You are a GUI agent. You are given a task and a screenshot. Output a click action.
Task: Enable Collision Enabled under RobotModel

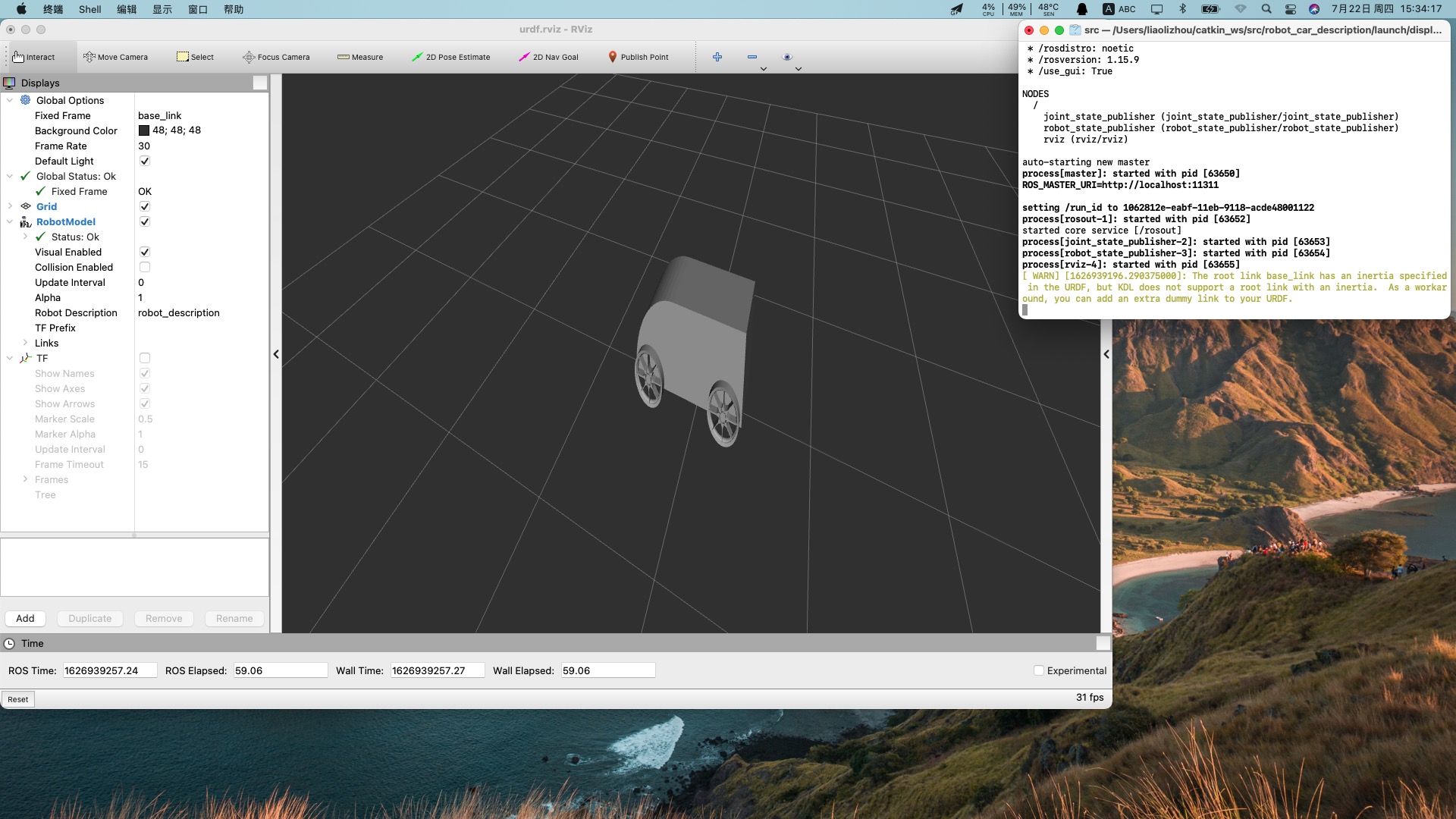click(x=144, y=267)
